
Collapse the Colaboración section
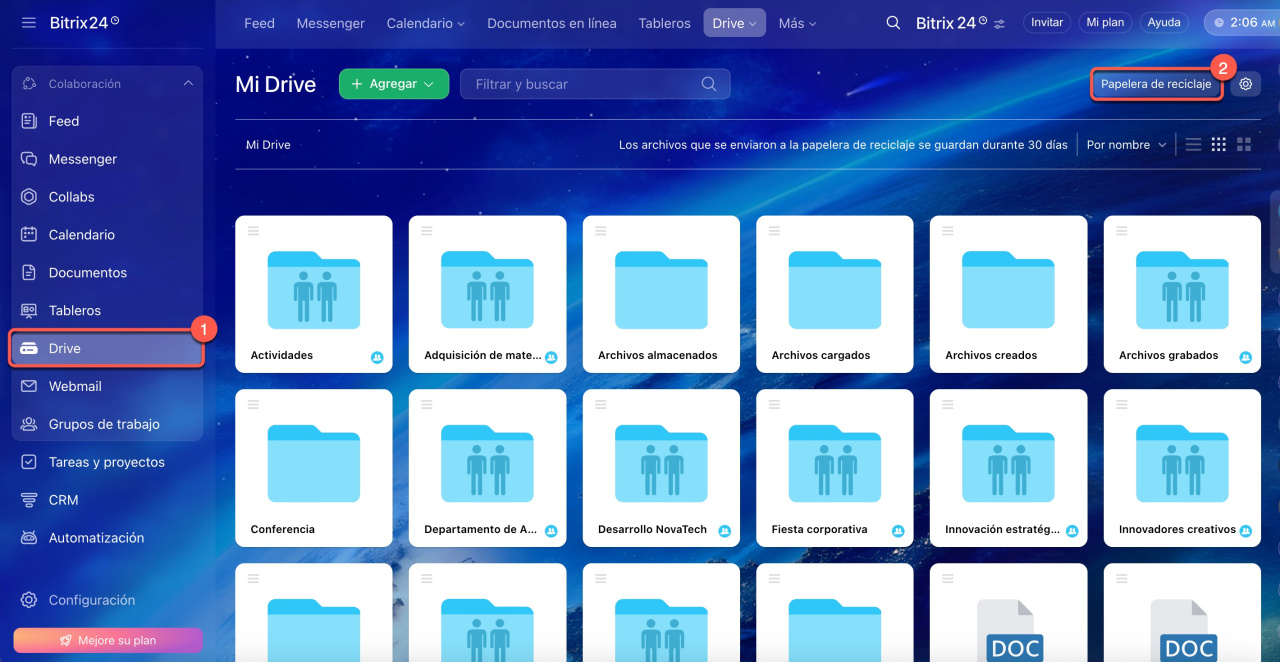[x=188, y=84]
